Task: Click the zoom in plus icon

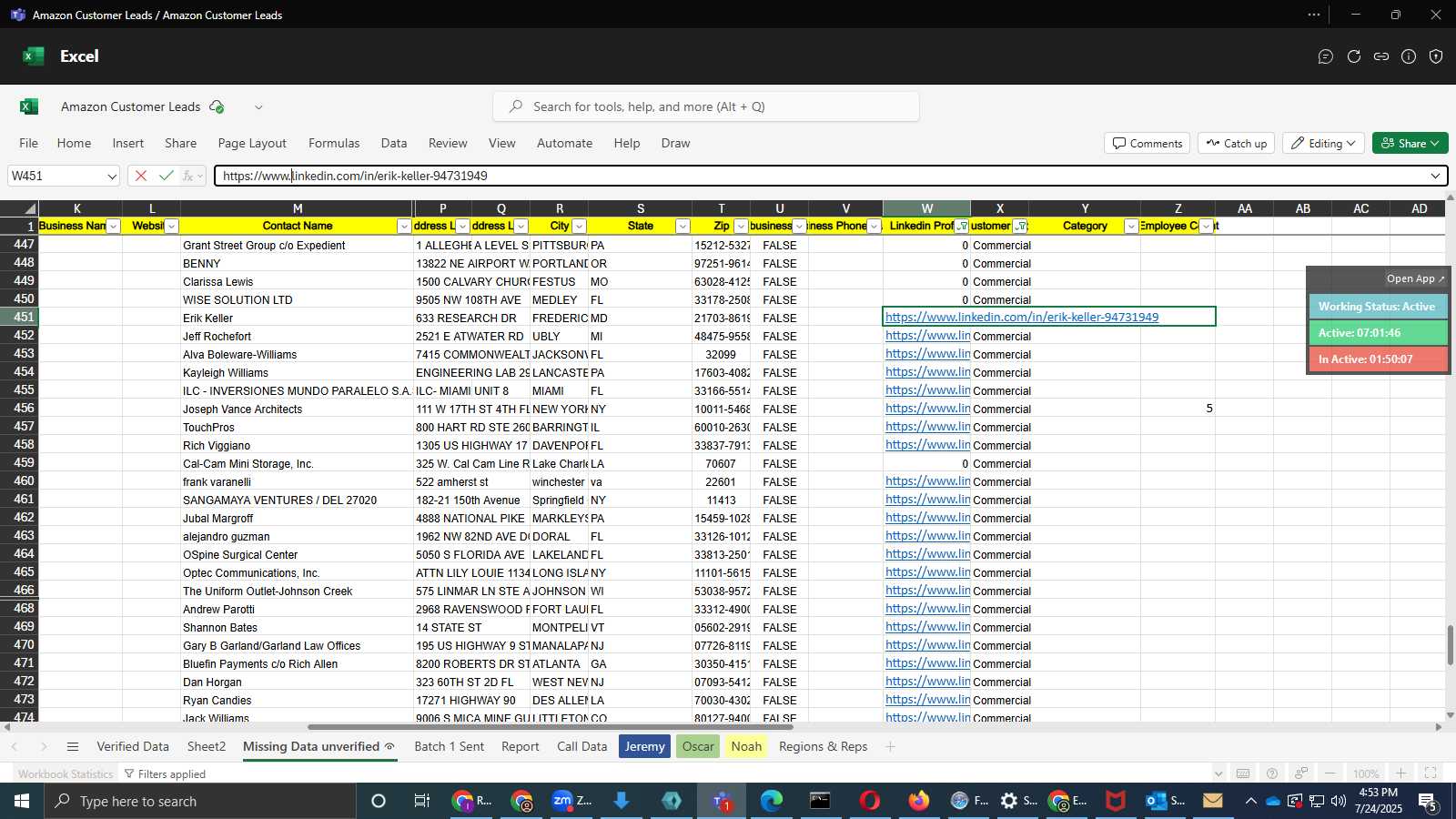Action: tap(1401, 773)
